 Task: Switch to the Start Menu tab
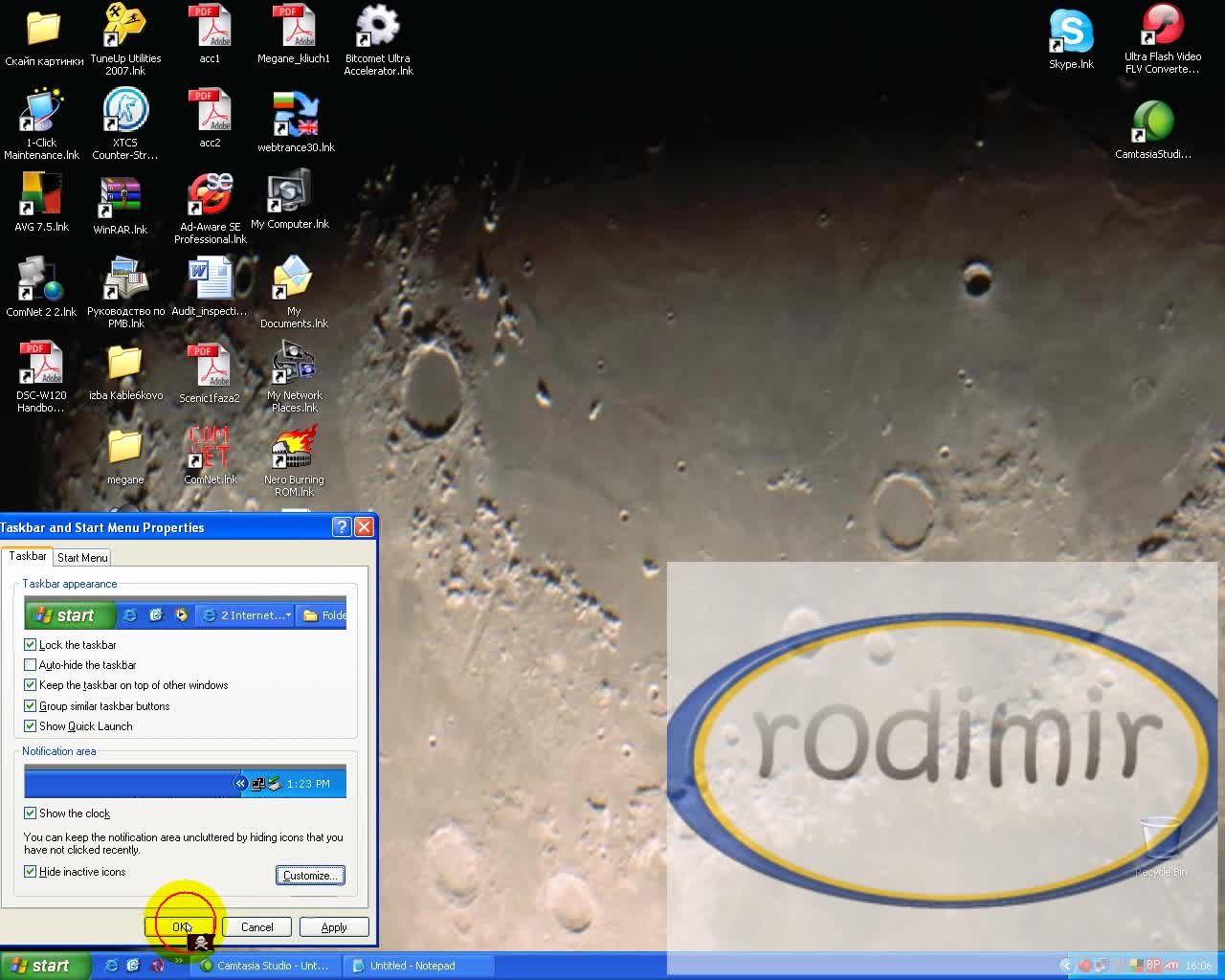point(82,557)
